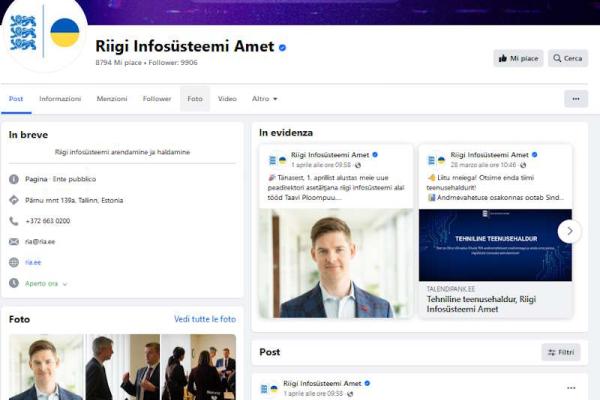The height and width of the screenshot is (400, 600).
Task: Open the three-dot options of the bottom post
Action: click(571, 388)
